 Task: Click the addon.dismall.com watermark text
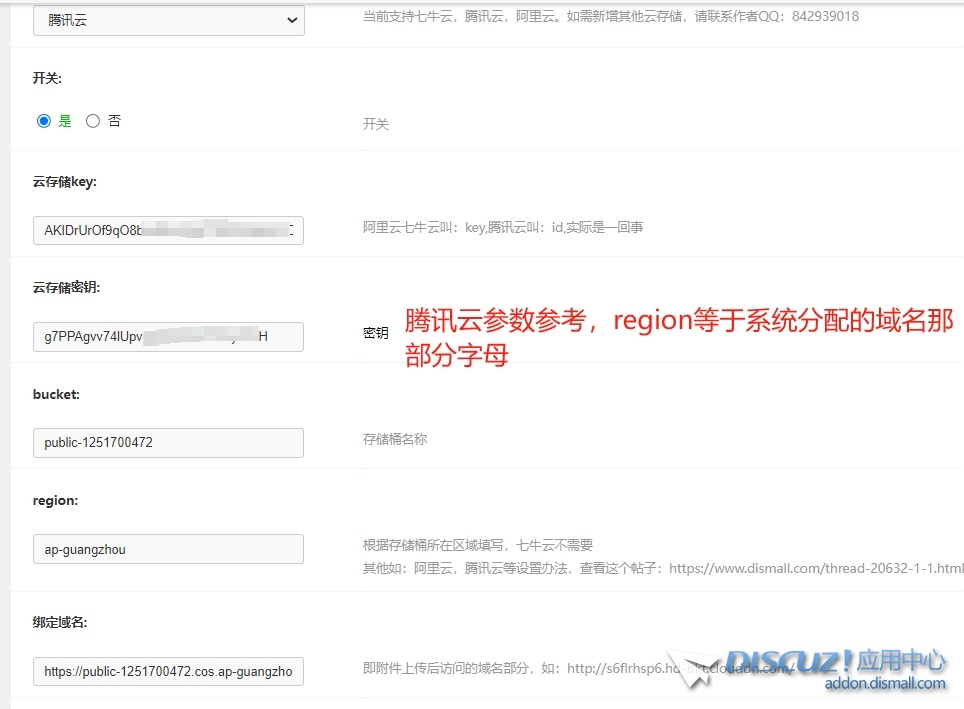tap(884, 684)
